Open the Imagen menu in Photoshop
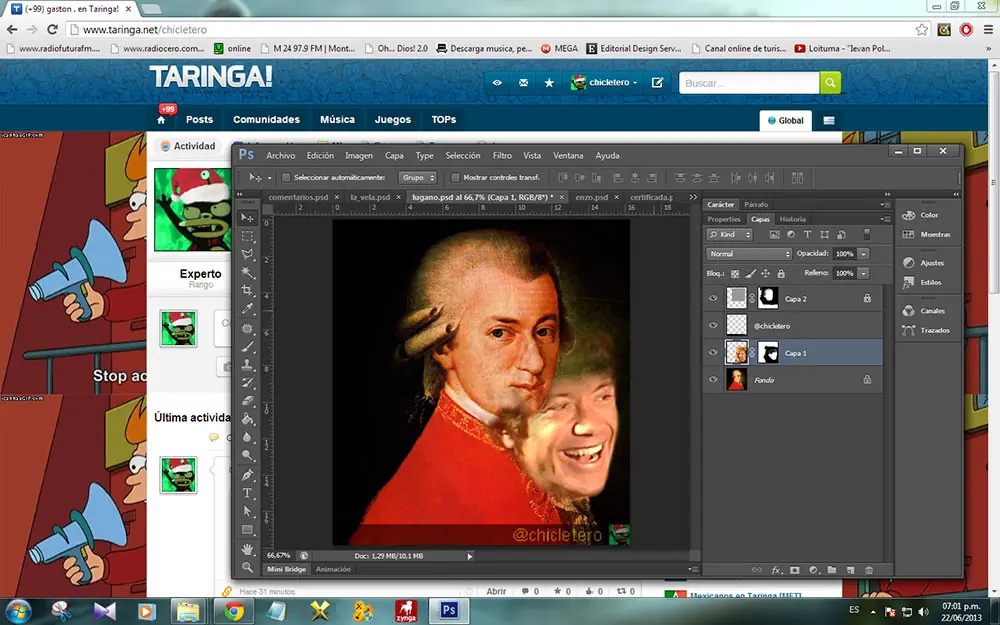1000x625 pixels. coord(358,155)
